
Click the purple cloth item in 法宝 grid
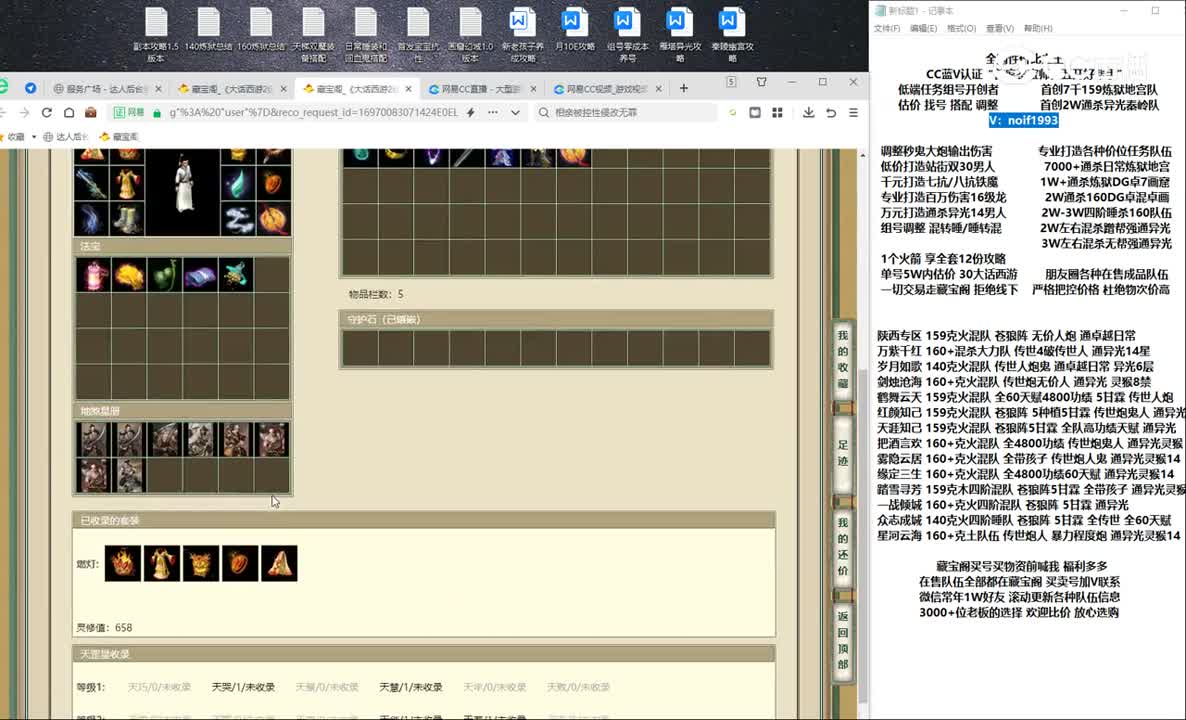point(200,275)
